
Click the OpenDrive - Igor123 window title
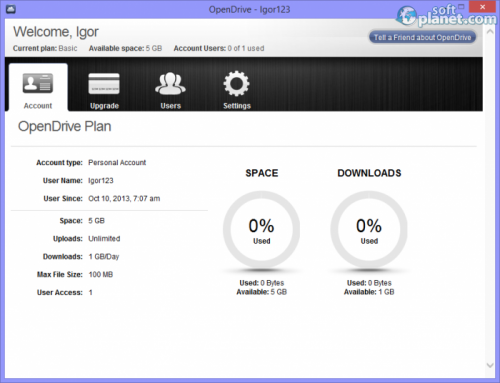[x=249, y=9]
